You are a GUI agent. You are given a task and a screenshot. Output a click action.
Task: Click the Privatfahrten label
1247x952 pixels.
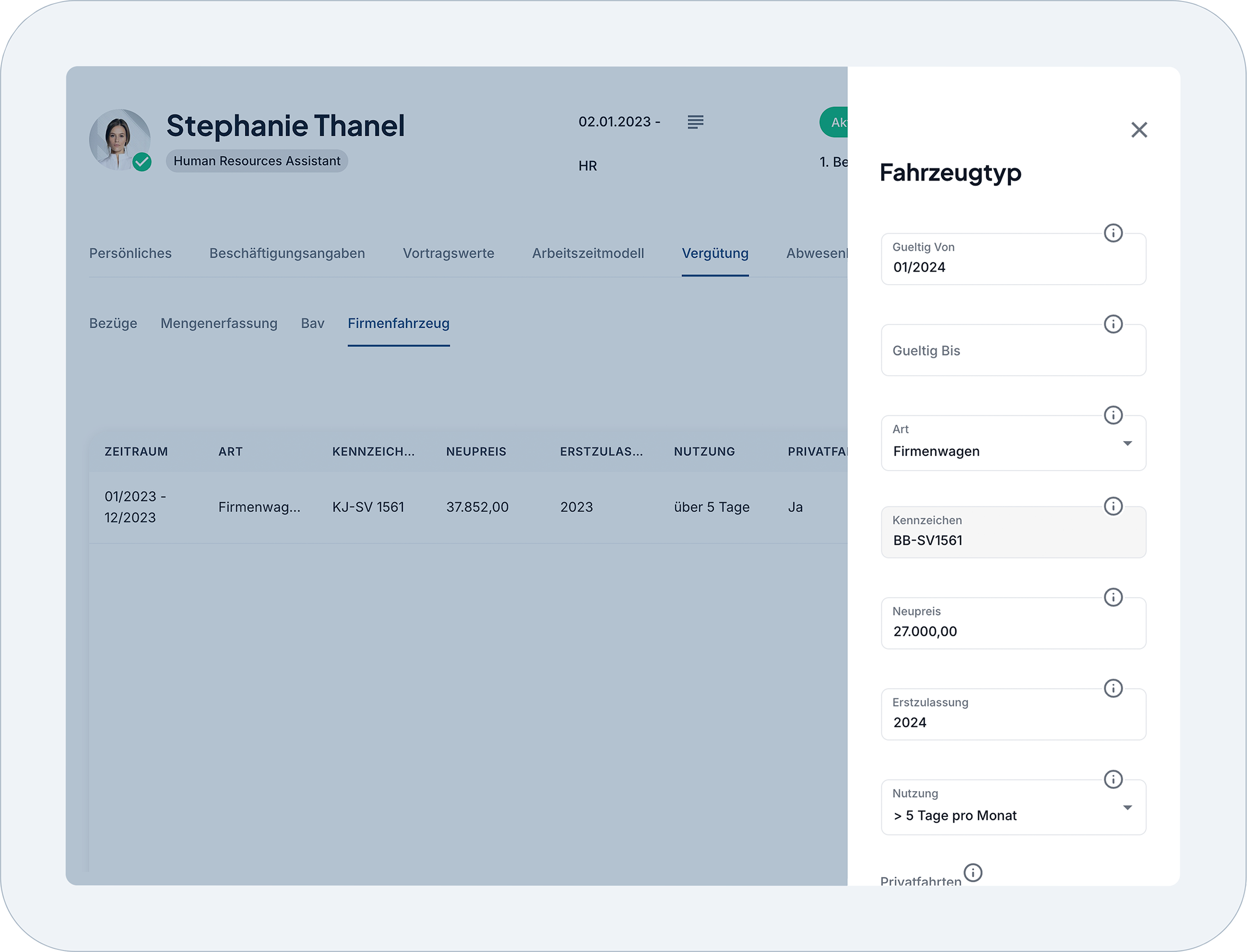920,881
